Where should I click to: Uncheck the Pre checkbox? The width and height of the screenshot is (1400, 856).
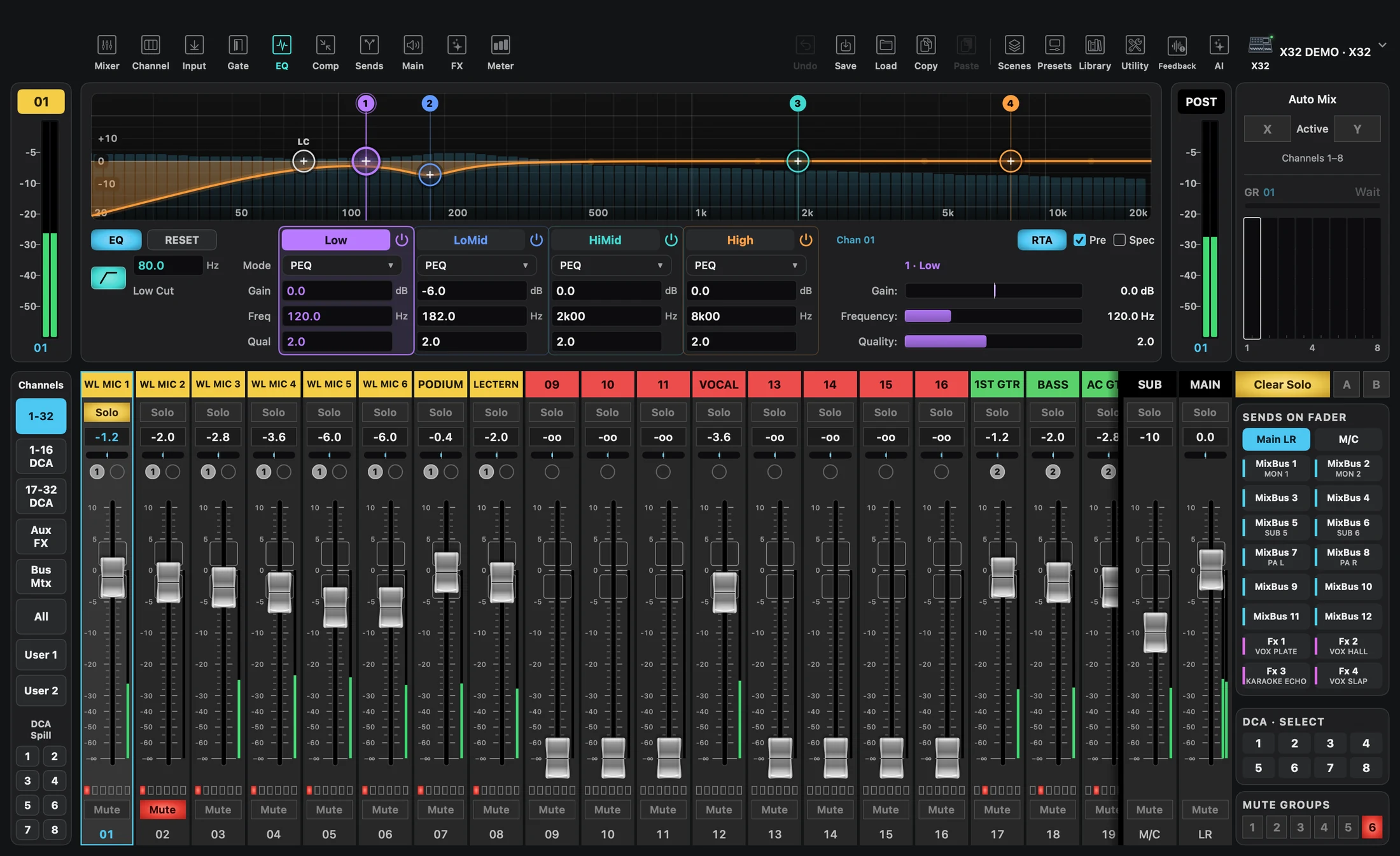click(1079, 240)
